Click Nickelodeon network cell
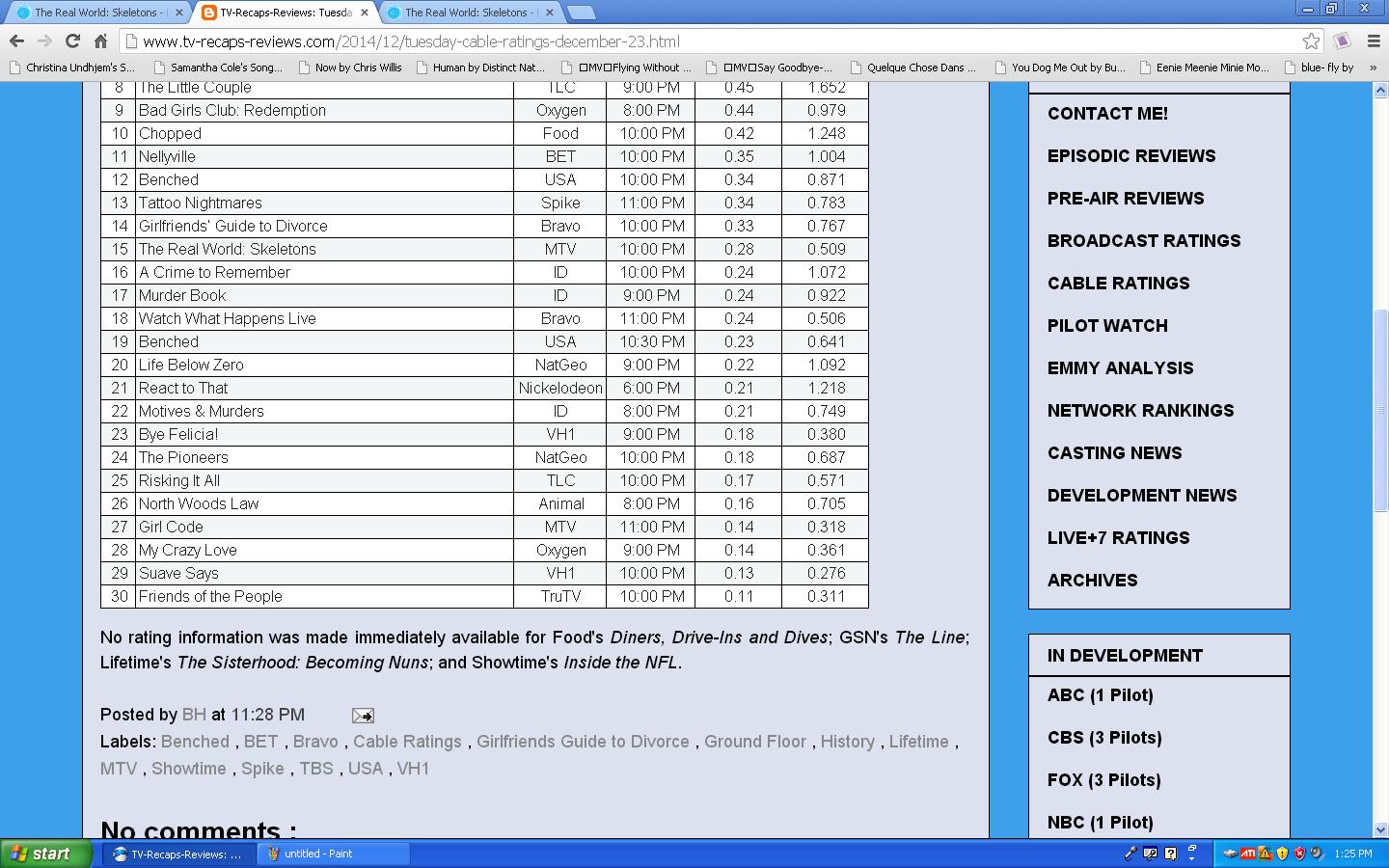The width and height of the screenshot is (1389, 868). pyautogui.click(x=560, y=388)
